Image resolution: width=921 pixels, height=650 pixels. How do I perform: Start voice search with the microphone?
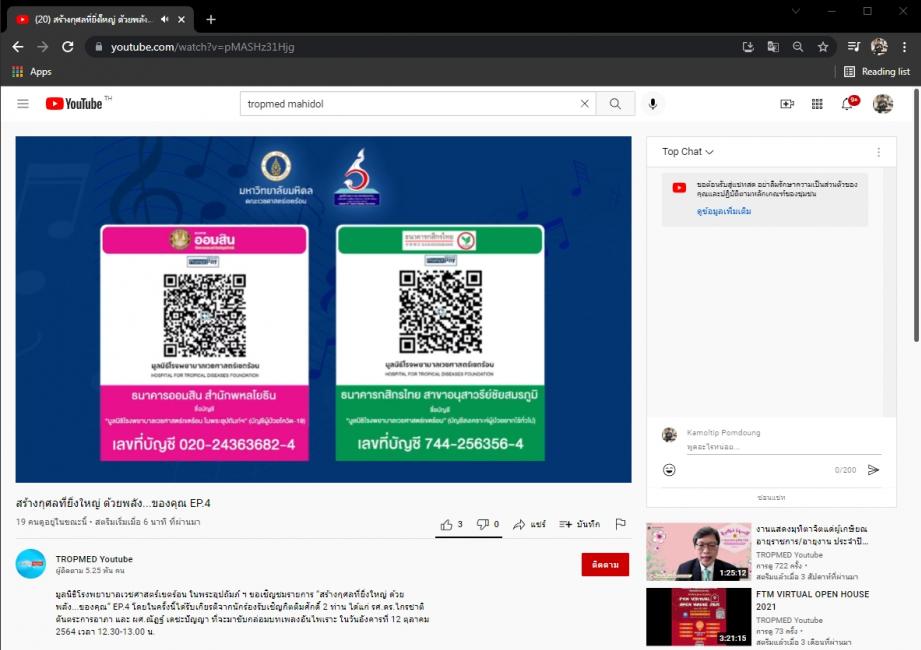653,104
